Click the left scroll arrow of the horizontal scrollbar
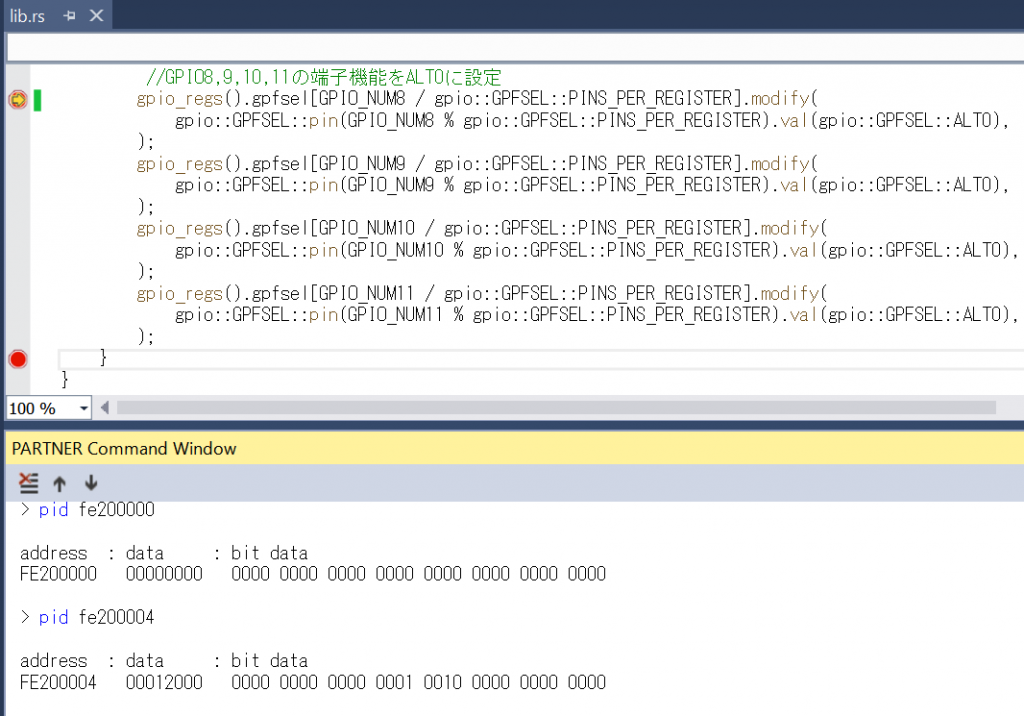The width and height of the screenshot is (1024, 716). click(x=104, y=407)
